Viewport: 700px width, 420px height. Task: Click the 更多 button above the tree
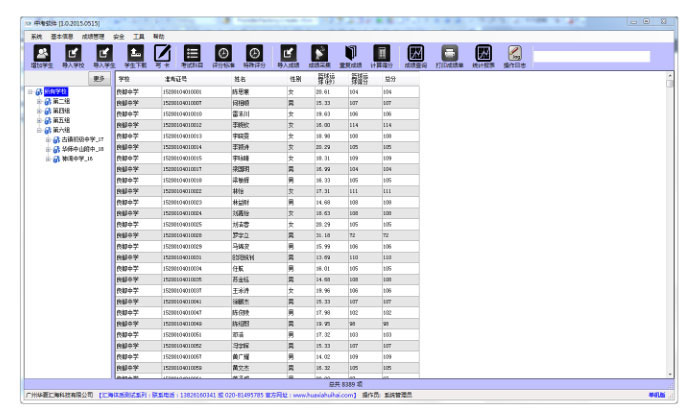pos(98,78)
